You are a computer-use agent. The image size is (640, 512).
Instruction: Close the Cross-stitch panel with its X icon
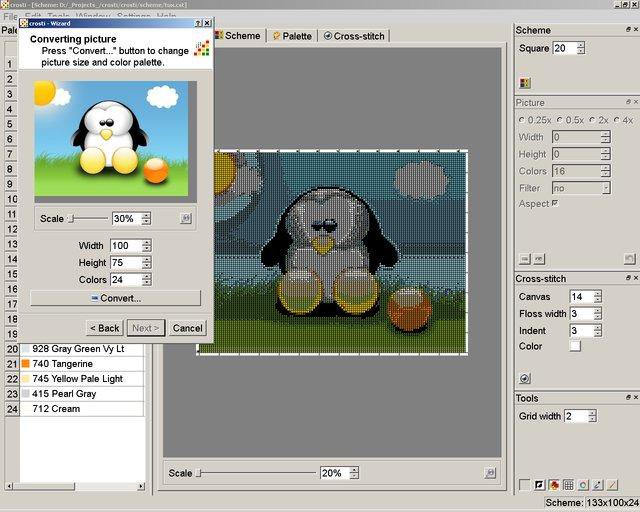pos(636,278)
